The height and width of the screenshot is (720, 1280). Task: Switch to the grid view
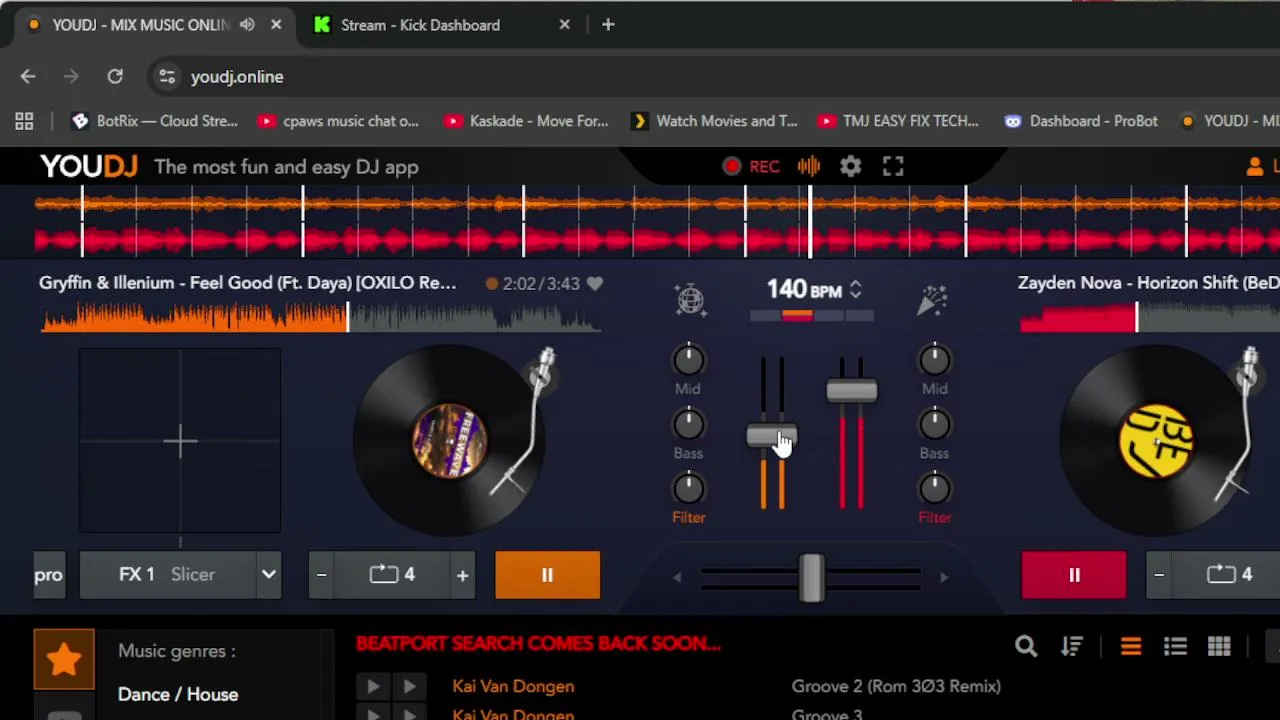coord(1219,647)
